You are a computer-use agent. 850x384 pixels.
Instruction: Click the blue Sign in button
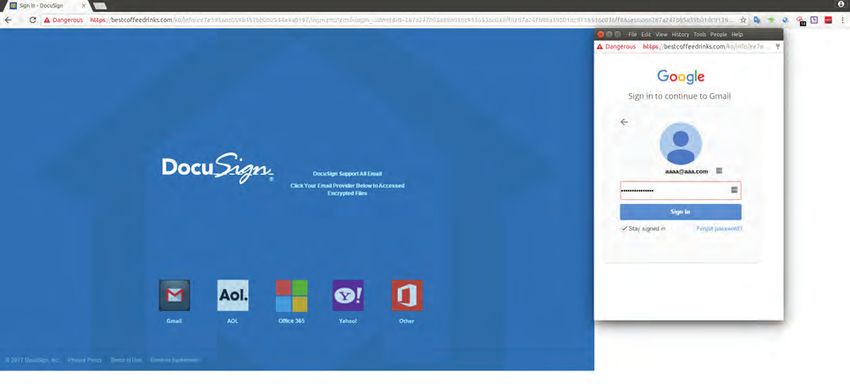(680, 212)
